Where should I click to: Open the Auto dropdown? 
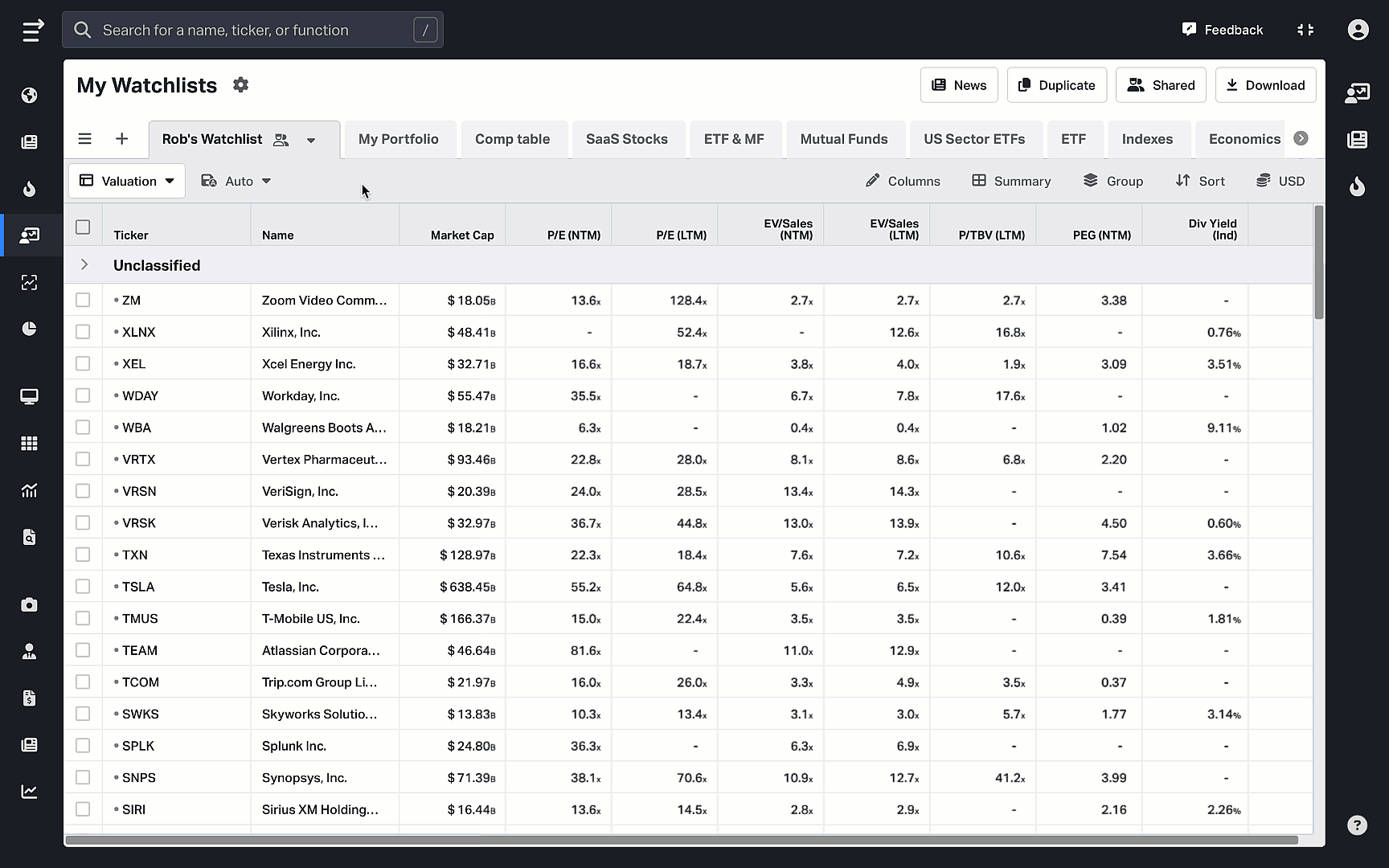point(236,181)
